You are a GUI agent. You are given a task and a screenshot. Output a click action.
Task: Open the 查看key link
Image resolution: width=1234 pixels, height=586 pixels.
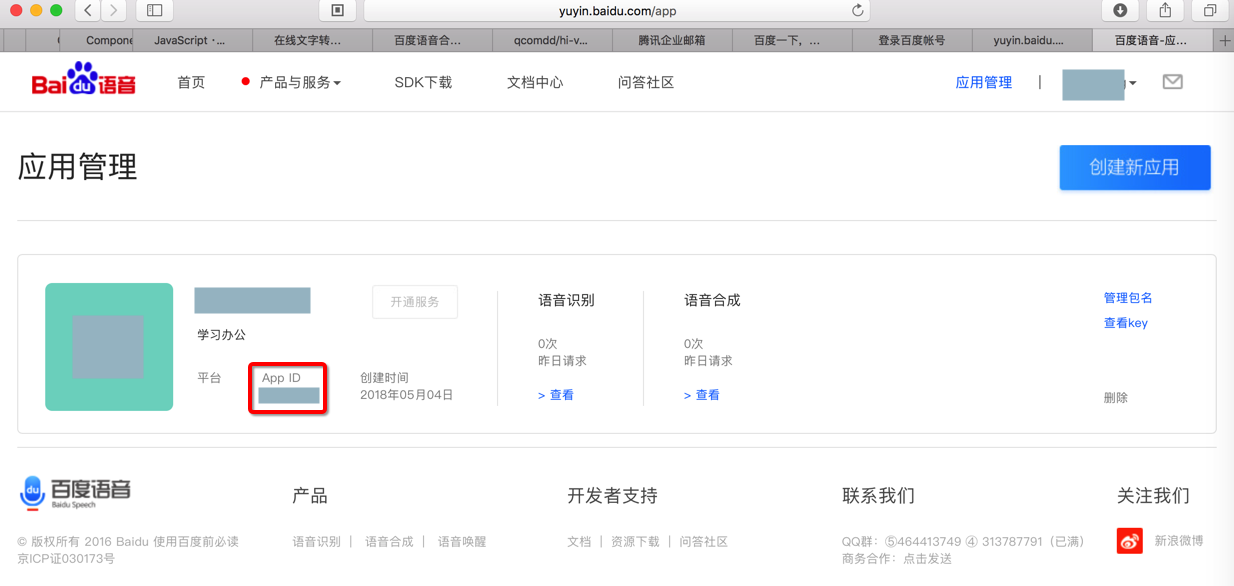point(1126,323)
